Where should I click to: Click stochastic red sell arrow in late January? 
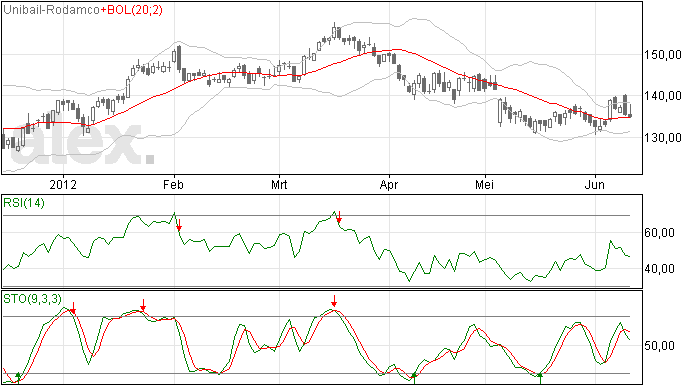(x=143, y=305)
